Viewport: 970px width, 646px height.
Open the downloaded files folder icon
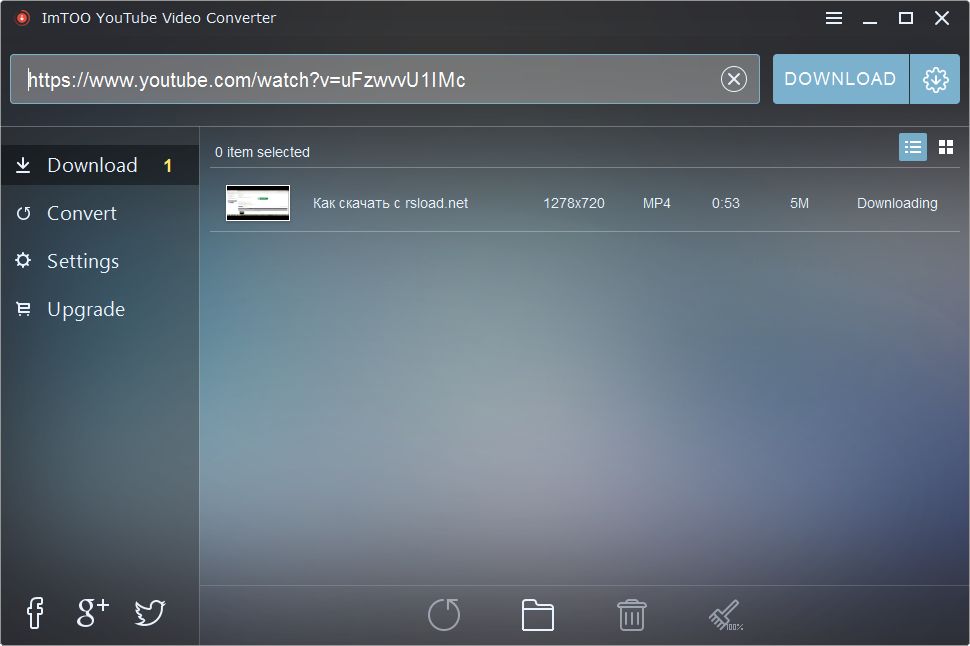tap(538, 614)
